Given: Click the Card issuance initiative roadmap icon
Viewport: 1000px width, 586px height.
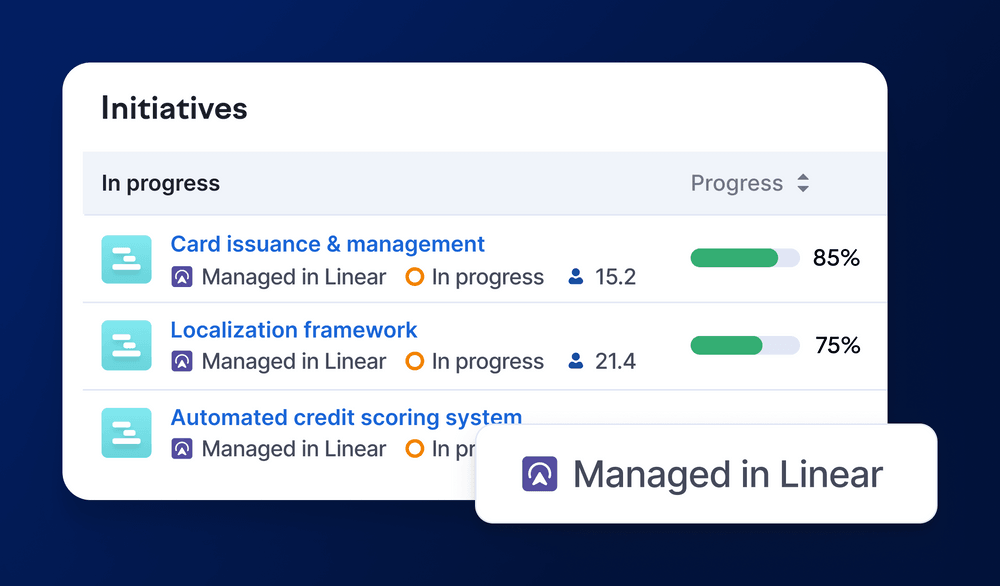Looking at the screenshot, I should click(x=126, y=260).
